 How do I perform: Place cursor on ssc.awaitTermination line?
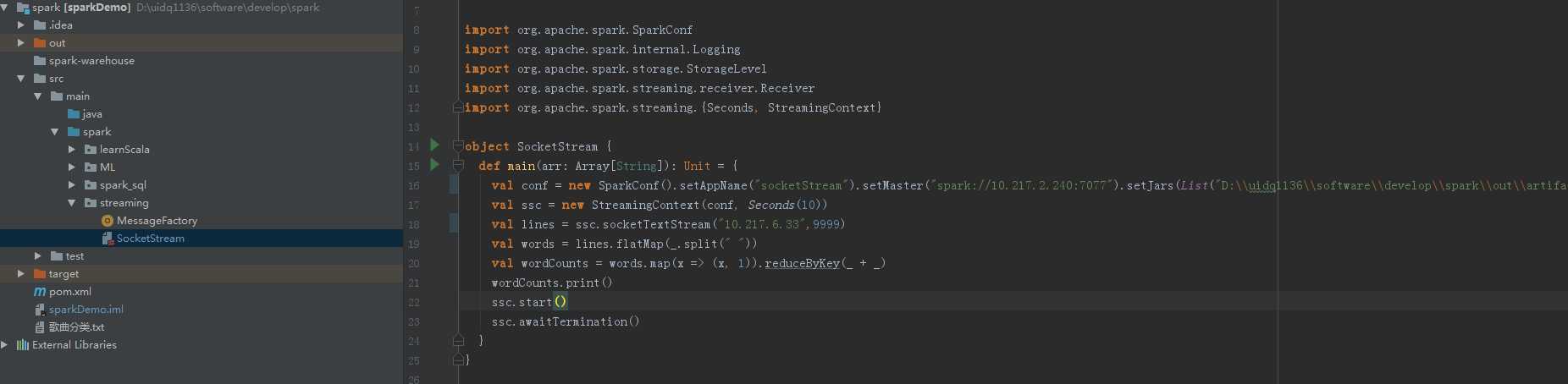point(566,321)
